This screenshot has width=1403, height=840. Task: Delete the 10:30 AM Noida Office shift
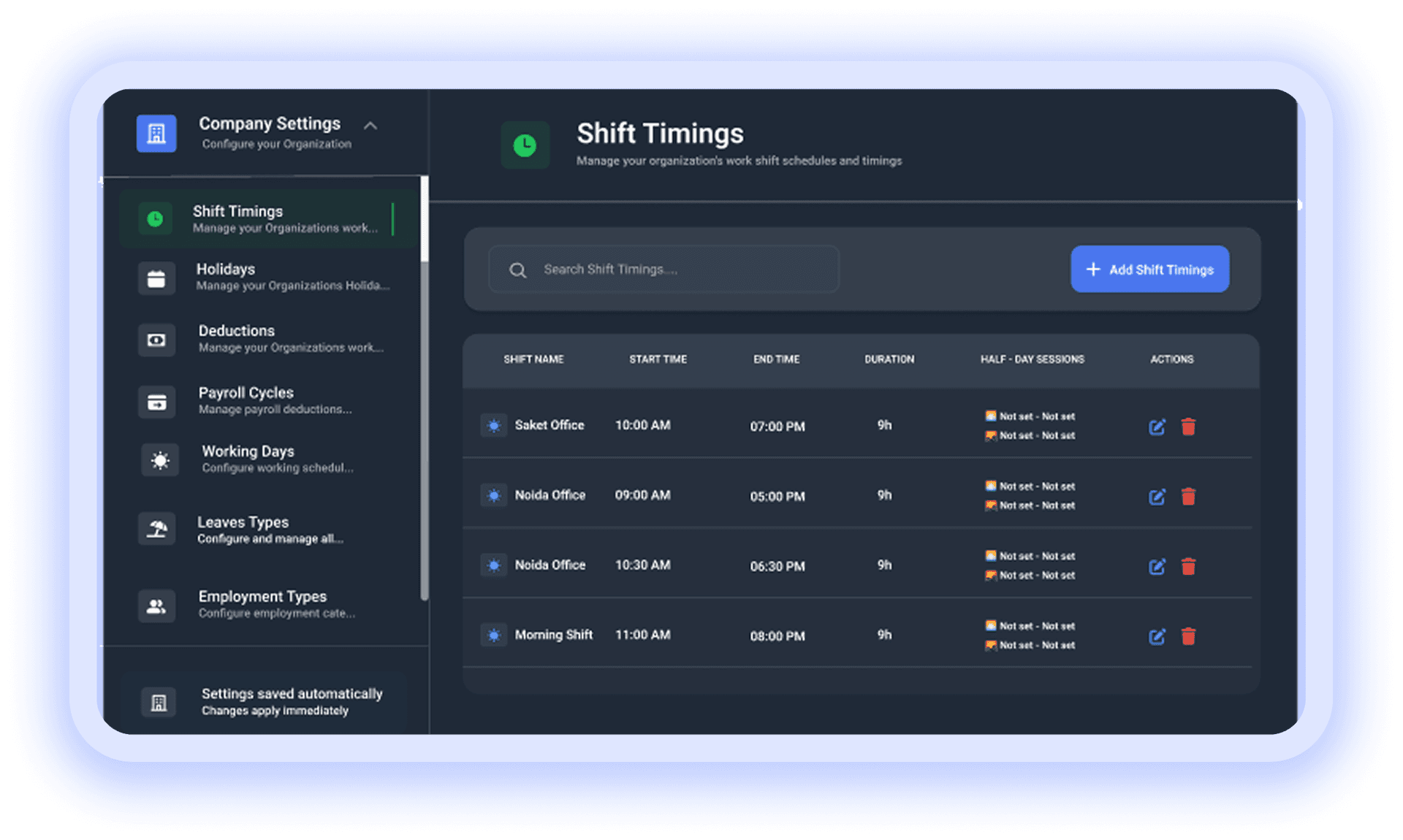pos(1188,567)
